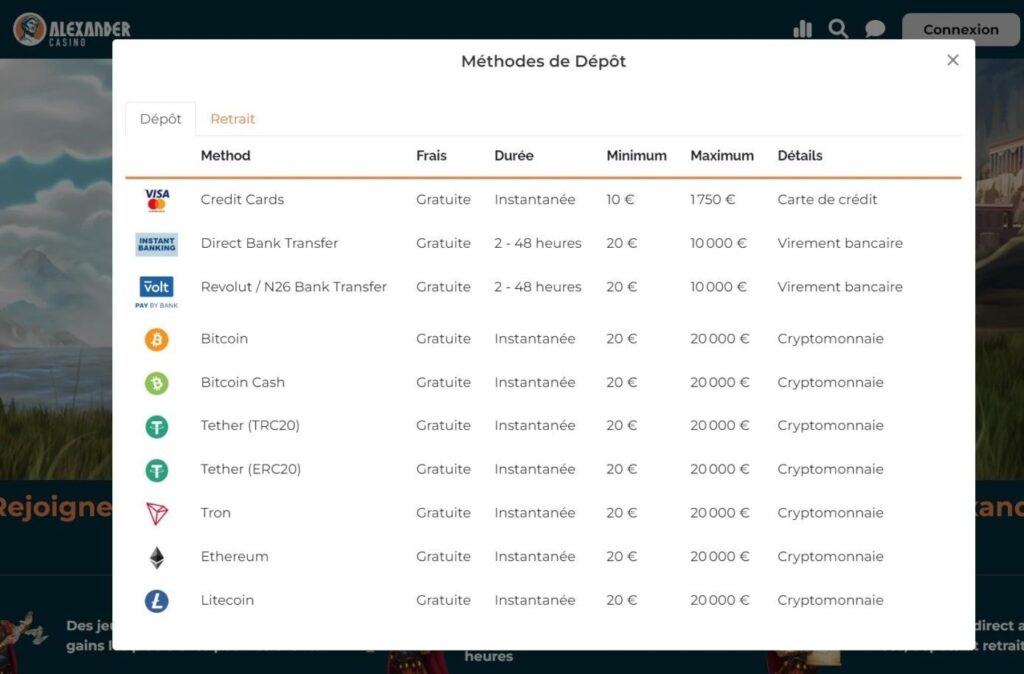Screen dimensions: 1024x674
Task: Click the Durée column header
Action: click(514, 155)
